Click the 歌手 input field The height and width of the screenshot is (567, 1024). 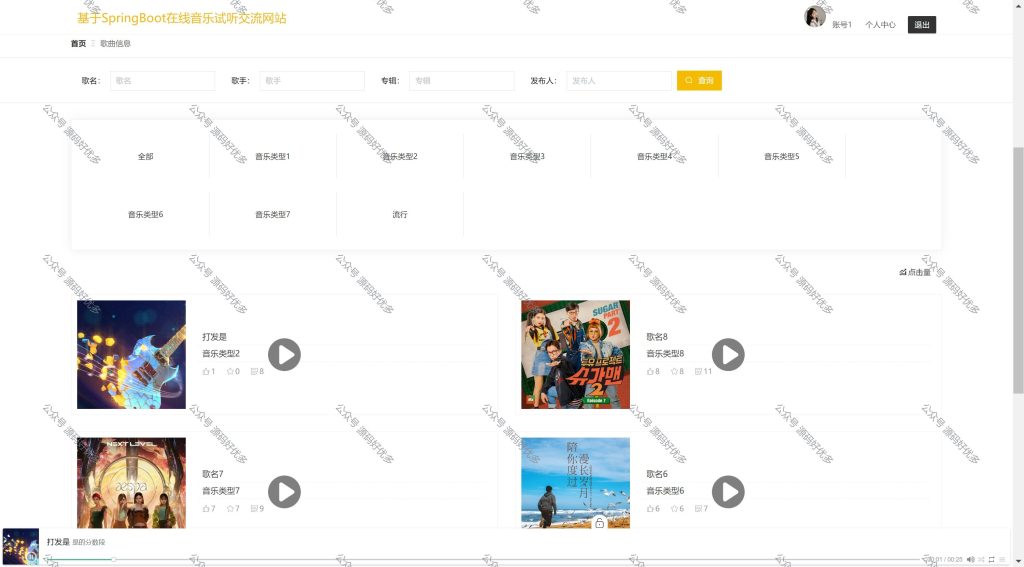(312, 80)
